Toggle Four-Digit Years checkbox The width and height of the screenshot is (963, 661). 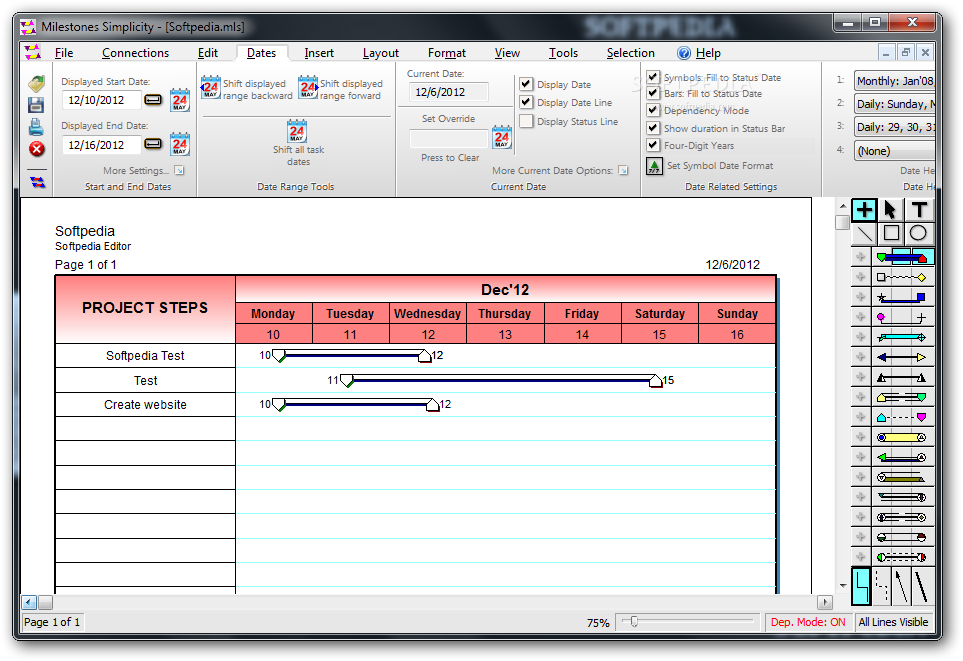[653, 146]
